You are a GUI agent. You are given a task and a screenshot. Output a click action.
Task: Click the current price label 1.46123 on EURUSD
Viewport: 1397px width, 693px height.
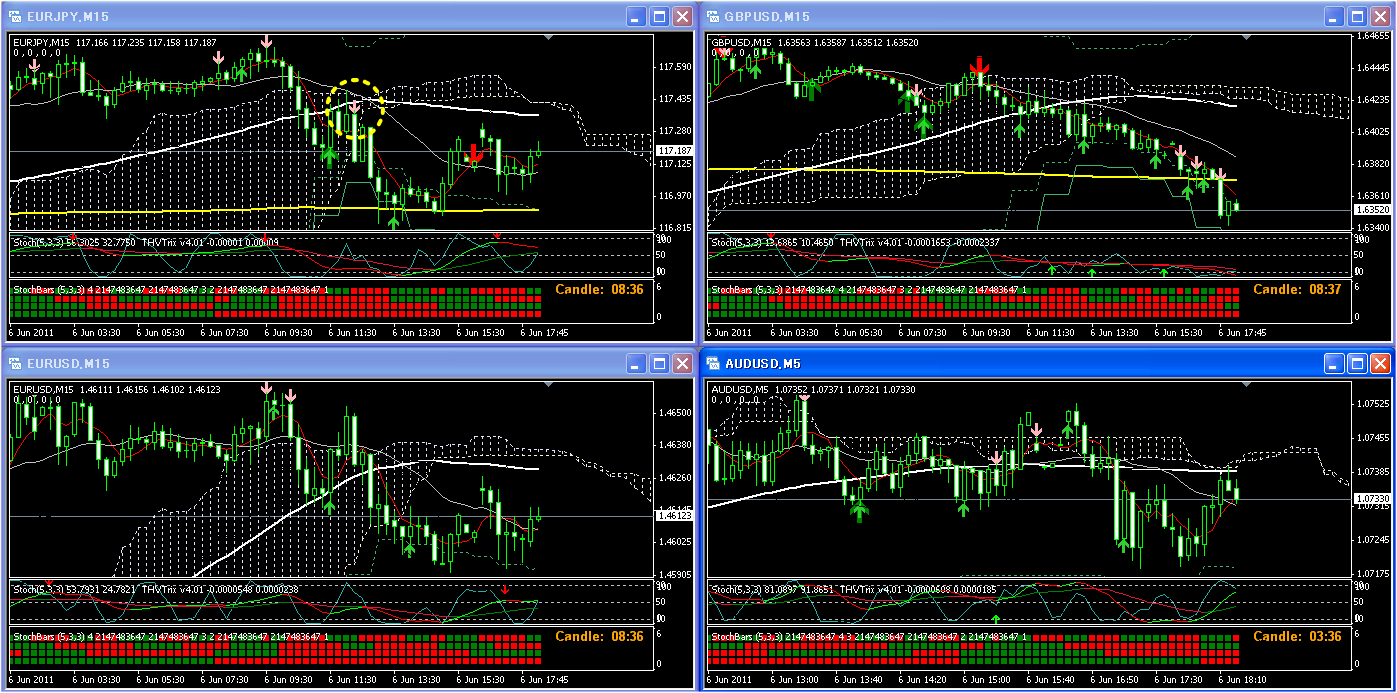(x=674, y=515)
